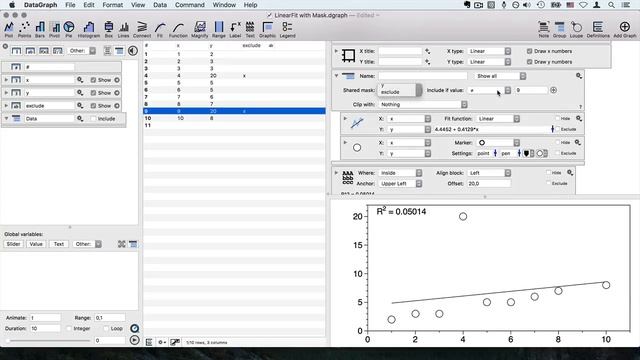Click the Slider global variable button
The width and height of the screenshot is (640, 360).
tap(13, 244)
